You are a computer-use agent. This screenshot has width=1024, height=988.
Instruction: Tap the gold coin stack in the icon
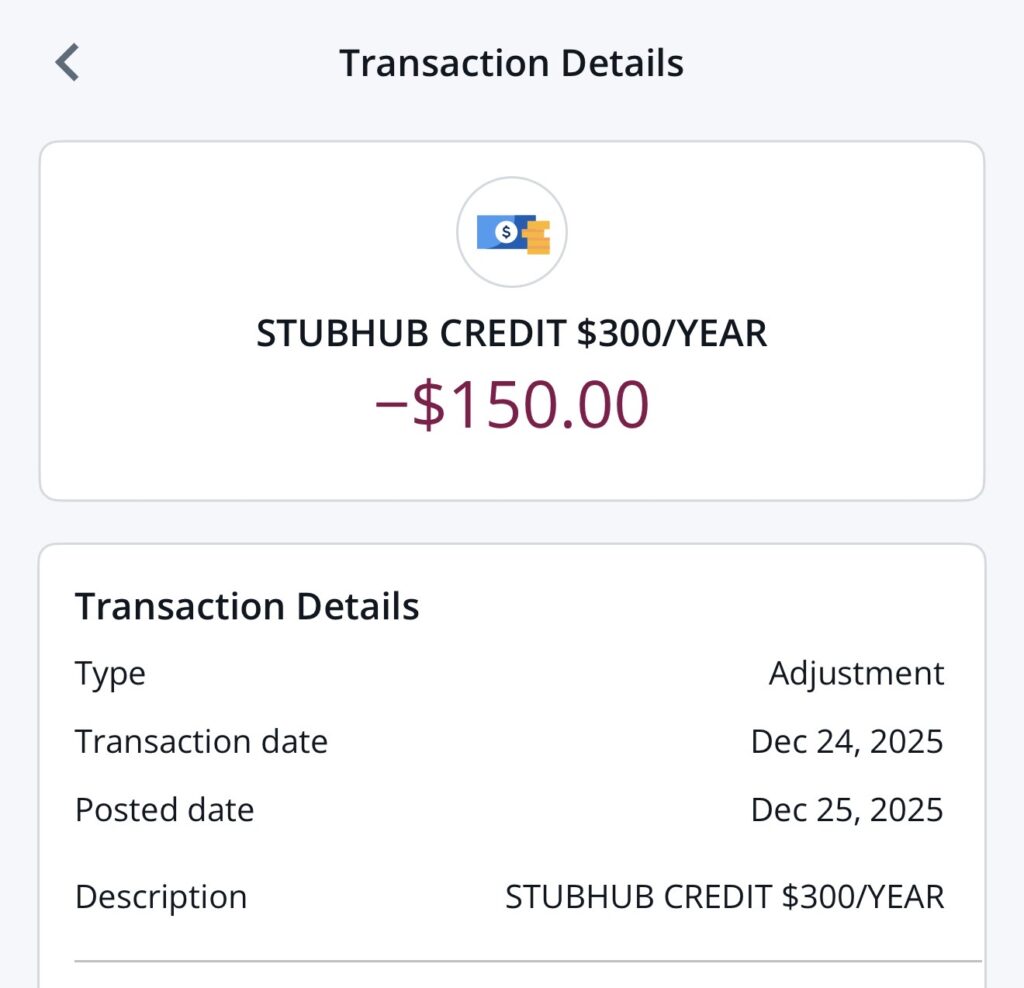pos(538,238)
